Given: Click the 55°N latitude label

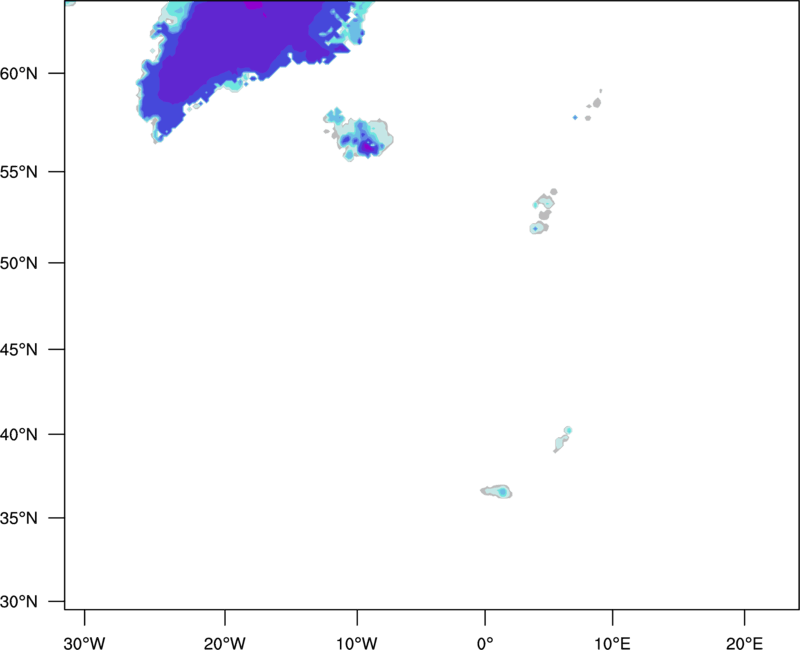Looking at the screenshot, I should pos(40,171).
